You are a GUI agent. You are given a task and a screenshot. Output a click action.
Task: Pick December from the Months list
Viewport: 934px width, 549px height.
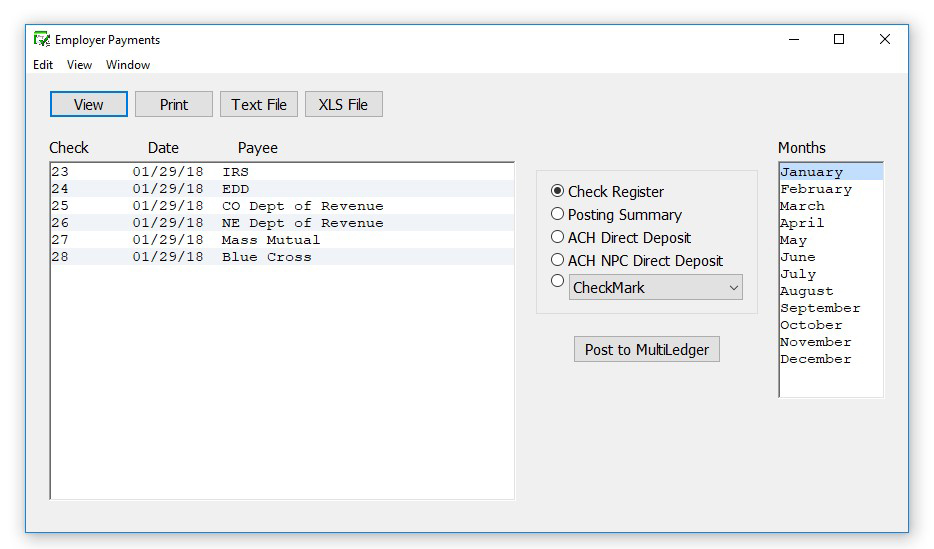pyautogui.click(x=816, y=359)
